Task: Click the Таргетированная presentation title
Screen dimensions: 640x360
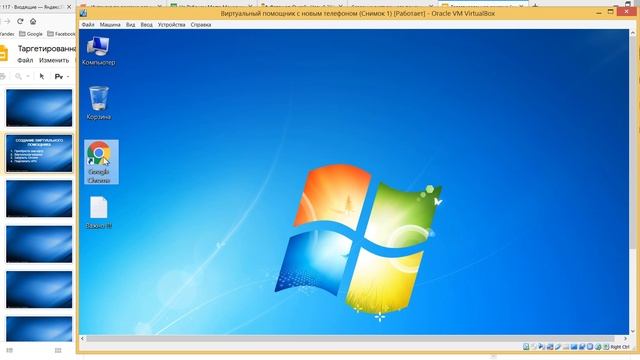Action: pyautogui.click(x=47, y=49)
